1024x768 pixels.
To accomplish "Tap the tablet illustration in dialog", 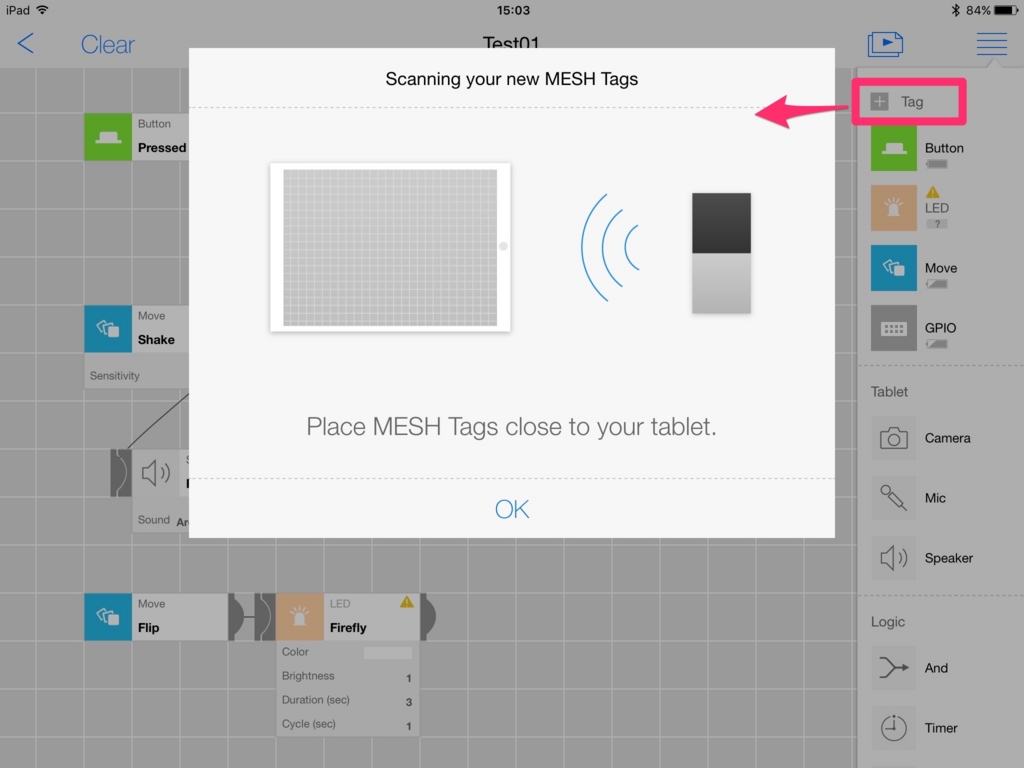I will click(390, 248).
